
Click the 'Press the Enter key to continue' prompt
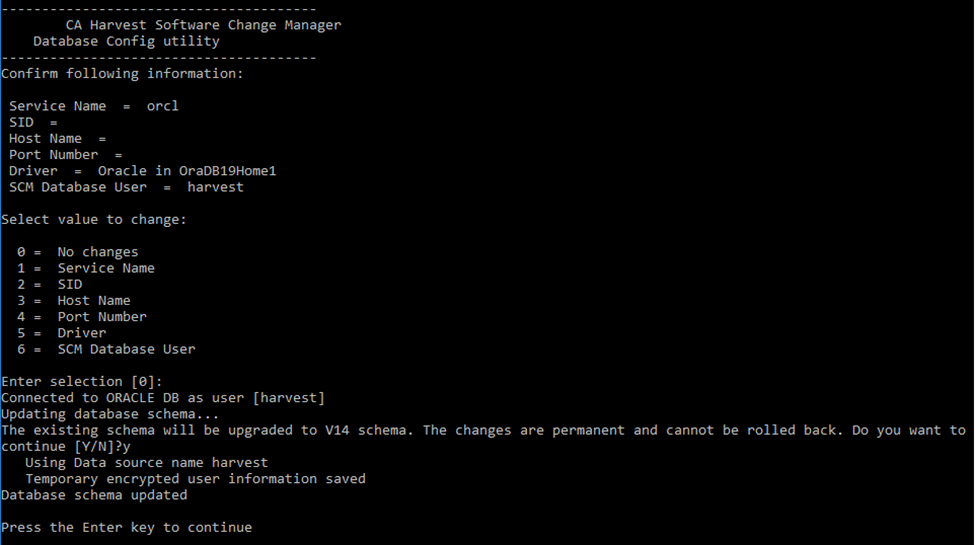coord(126,527)
